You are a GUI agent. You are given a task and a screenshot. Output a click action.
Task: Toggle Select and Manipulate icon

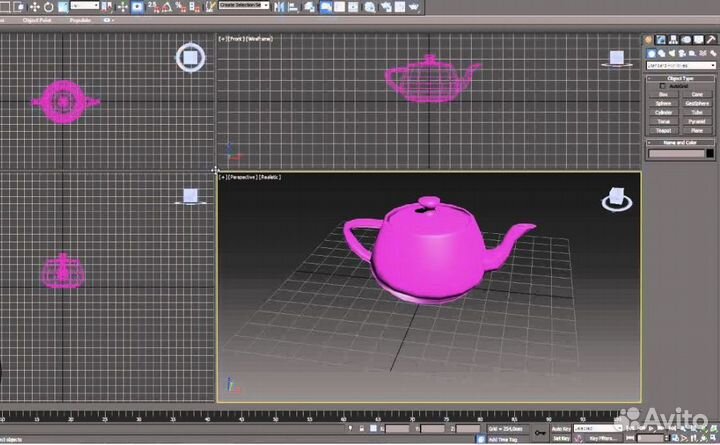click(x=123, y=7)
